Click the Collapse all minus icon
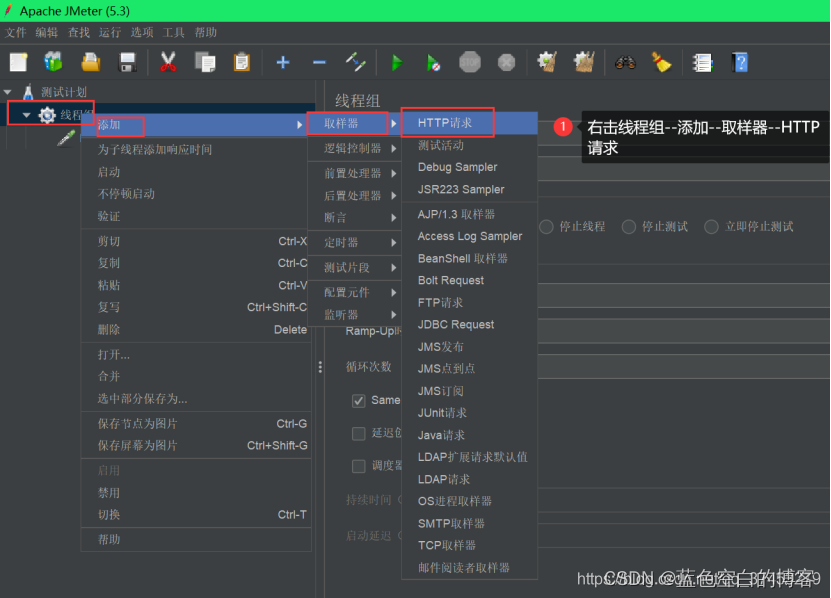 319,63
